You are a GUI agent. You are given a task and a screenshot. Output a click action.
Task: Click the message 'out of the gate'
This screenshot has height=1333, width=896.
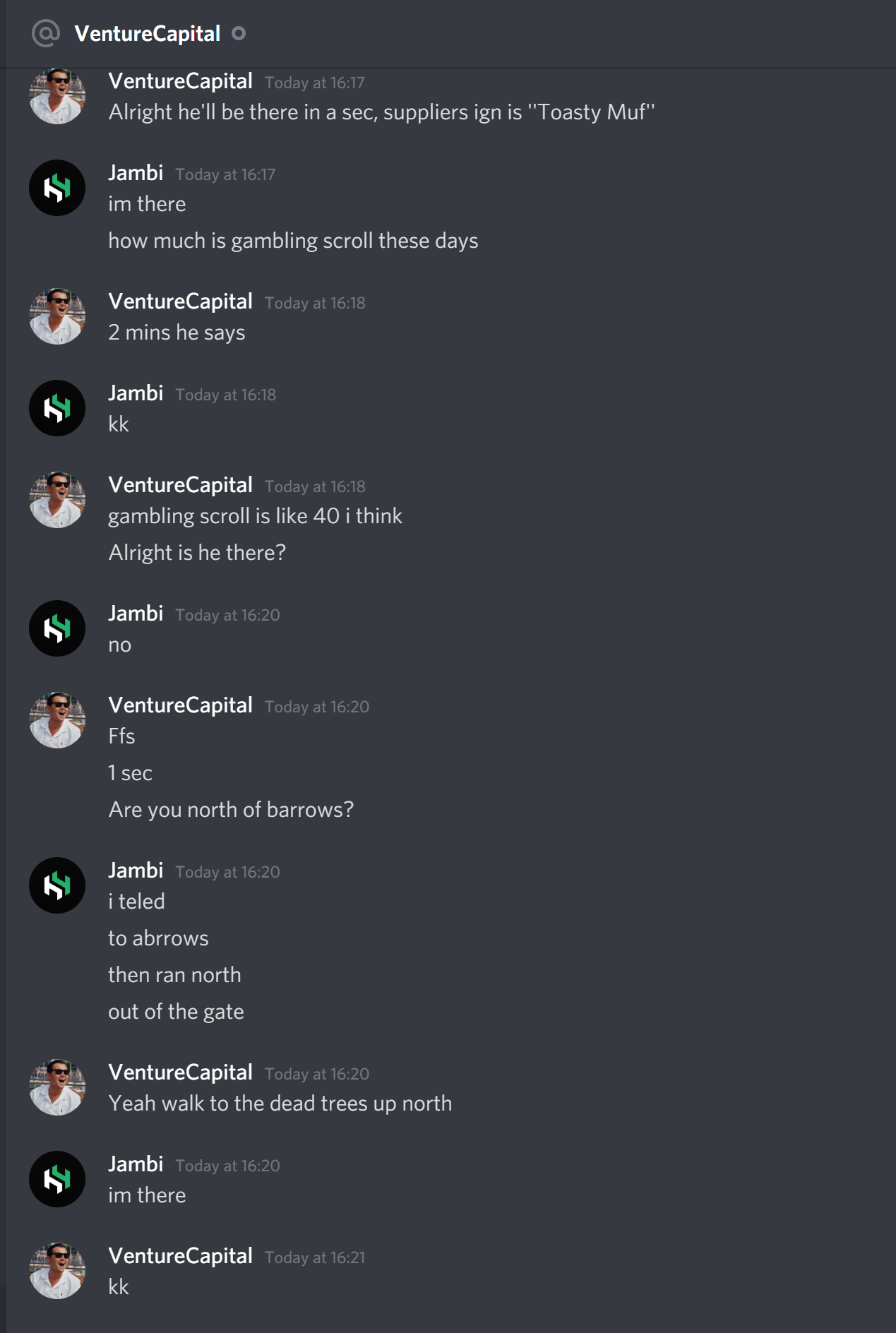[176, 1012]
